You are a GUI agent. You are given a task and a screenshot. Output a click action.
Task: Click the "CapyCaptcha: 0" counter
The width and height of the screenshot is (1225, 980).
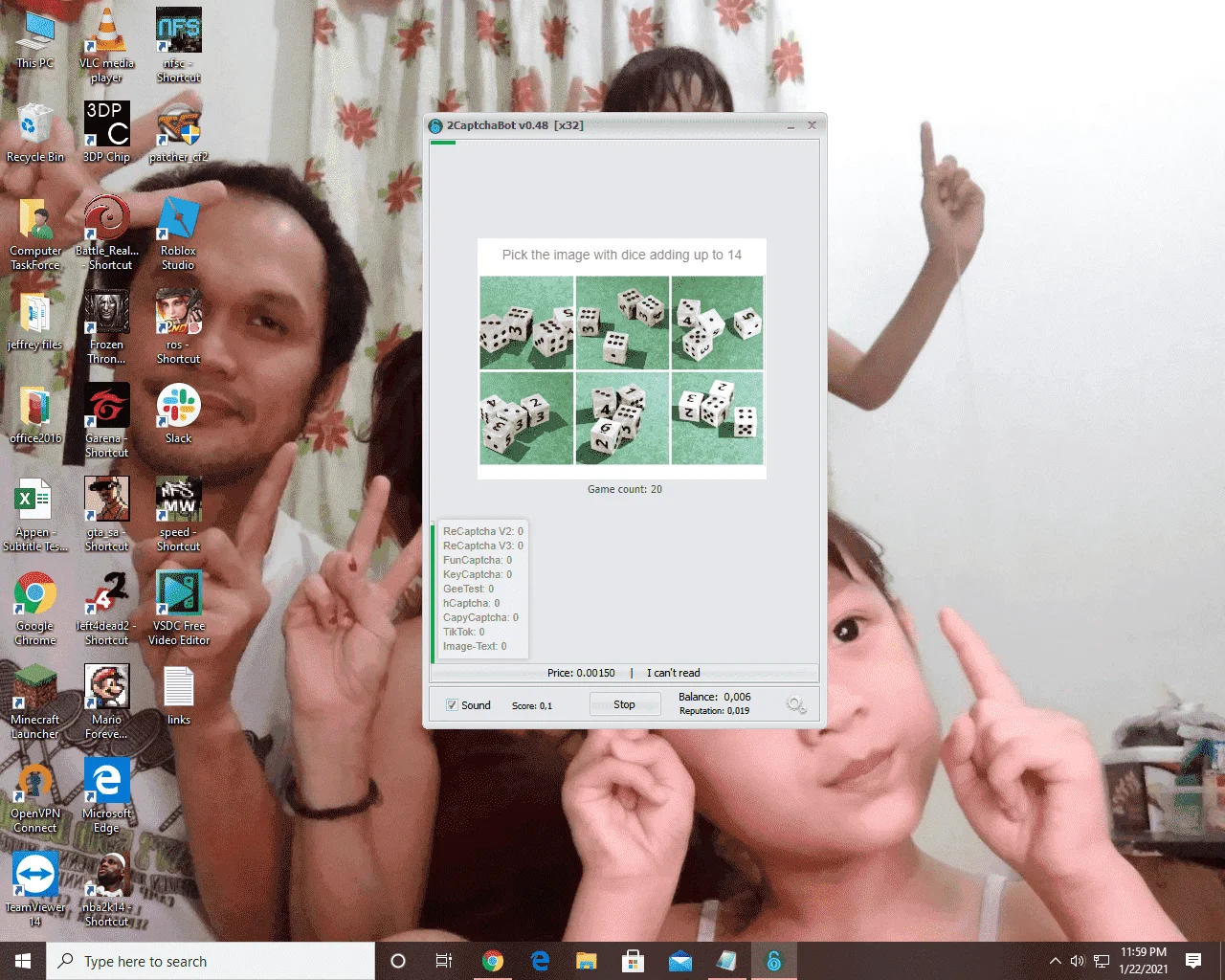[480, 617]
